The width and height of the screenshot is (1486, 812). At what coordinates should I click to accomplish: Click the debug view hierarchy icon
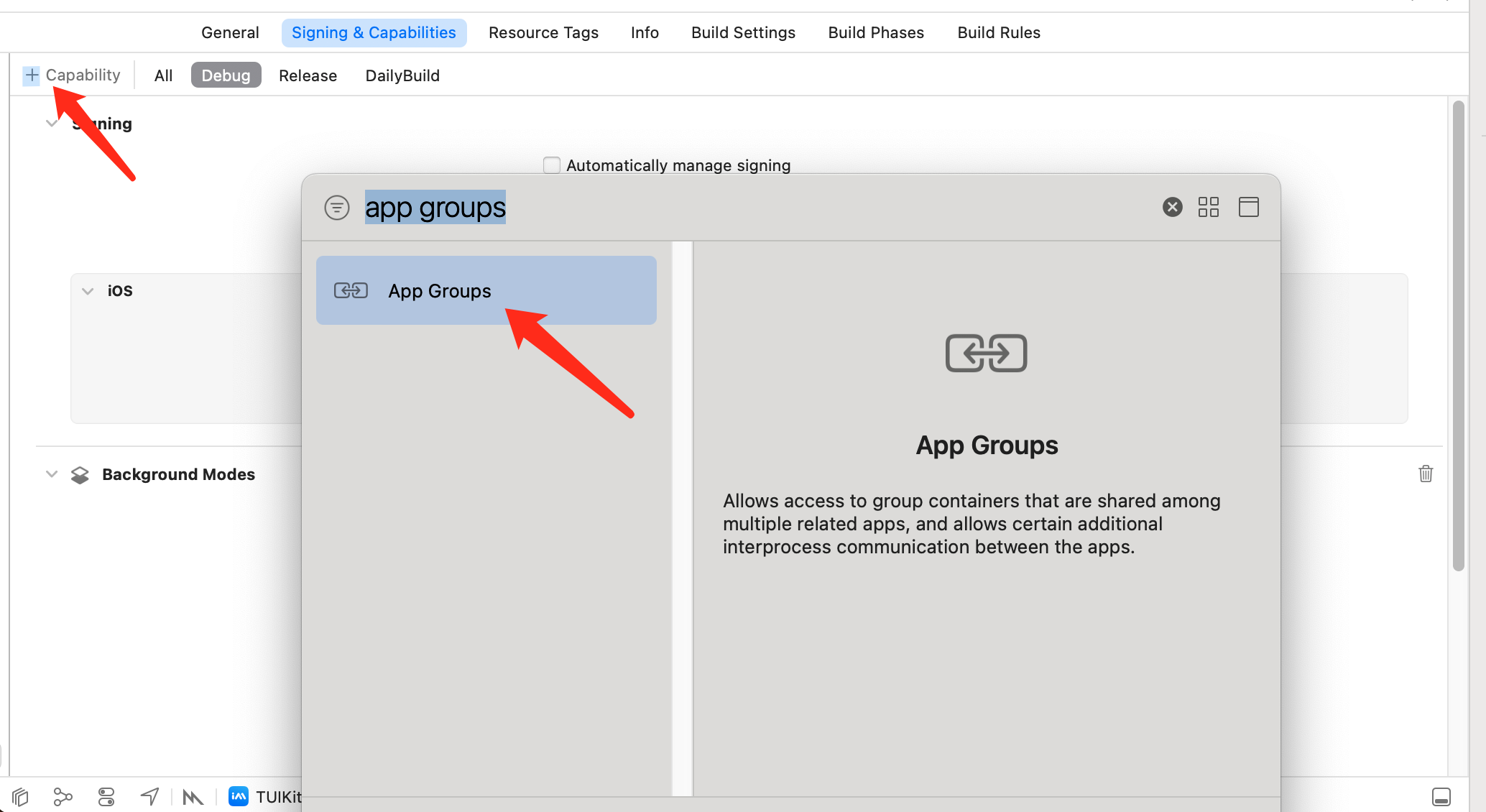20,797
